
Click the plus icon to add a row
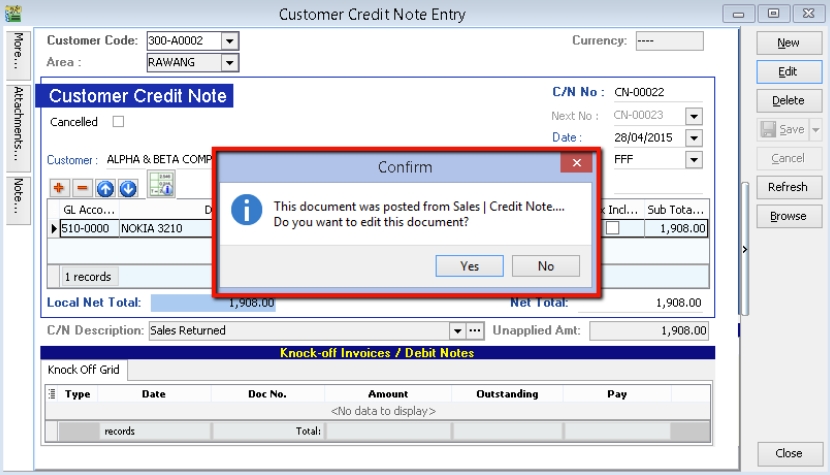pyautogui.click(x=60, y=188)
